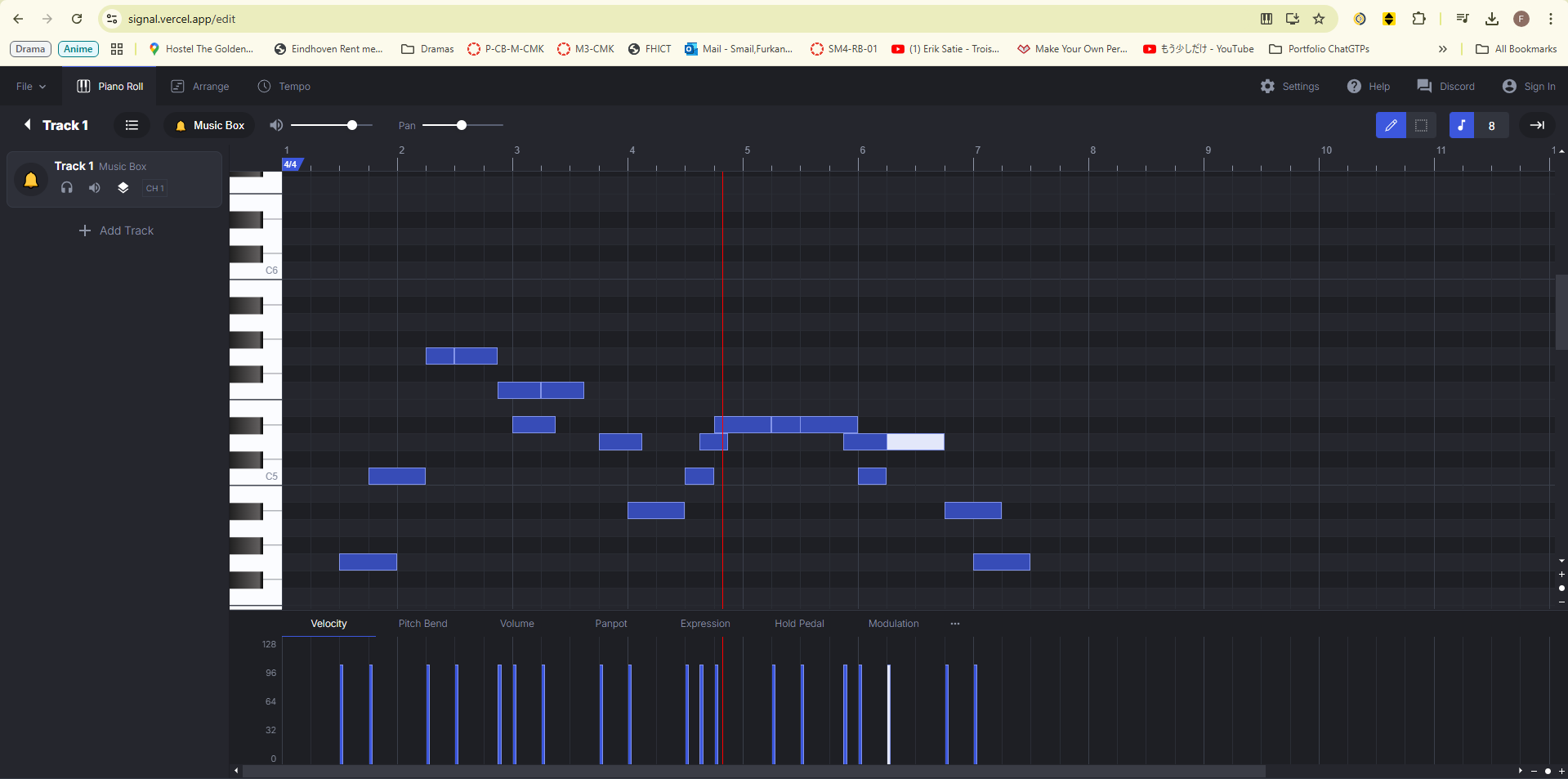Open the Music Box instrument selector
Viewport: 1568px width, 779px height.
point(210,125)
